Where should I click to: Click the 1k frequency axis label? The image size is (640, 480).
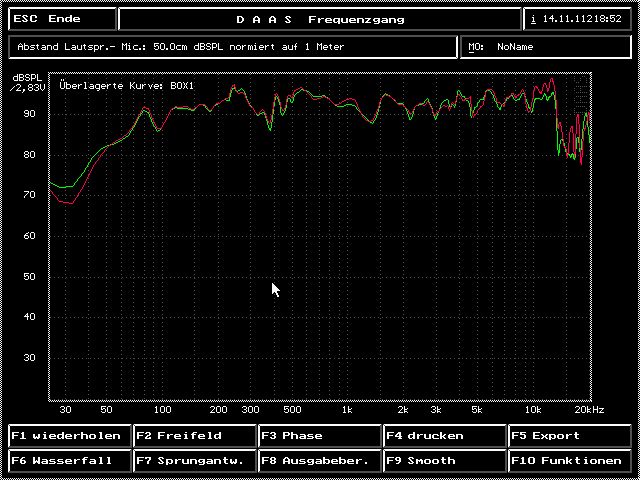coord(347,410)
